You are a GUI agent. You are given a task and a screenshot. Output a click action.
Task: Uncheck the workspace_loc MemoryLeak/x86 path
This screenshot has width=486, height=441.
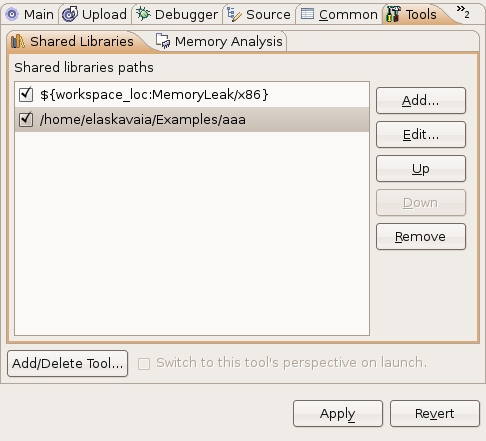pos(26,94)
